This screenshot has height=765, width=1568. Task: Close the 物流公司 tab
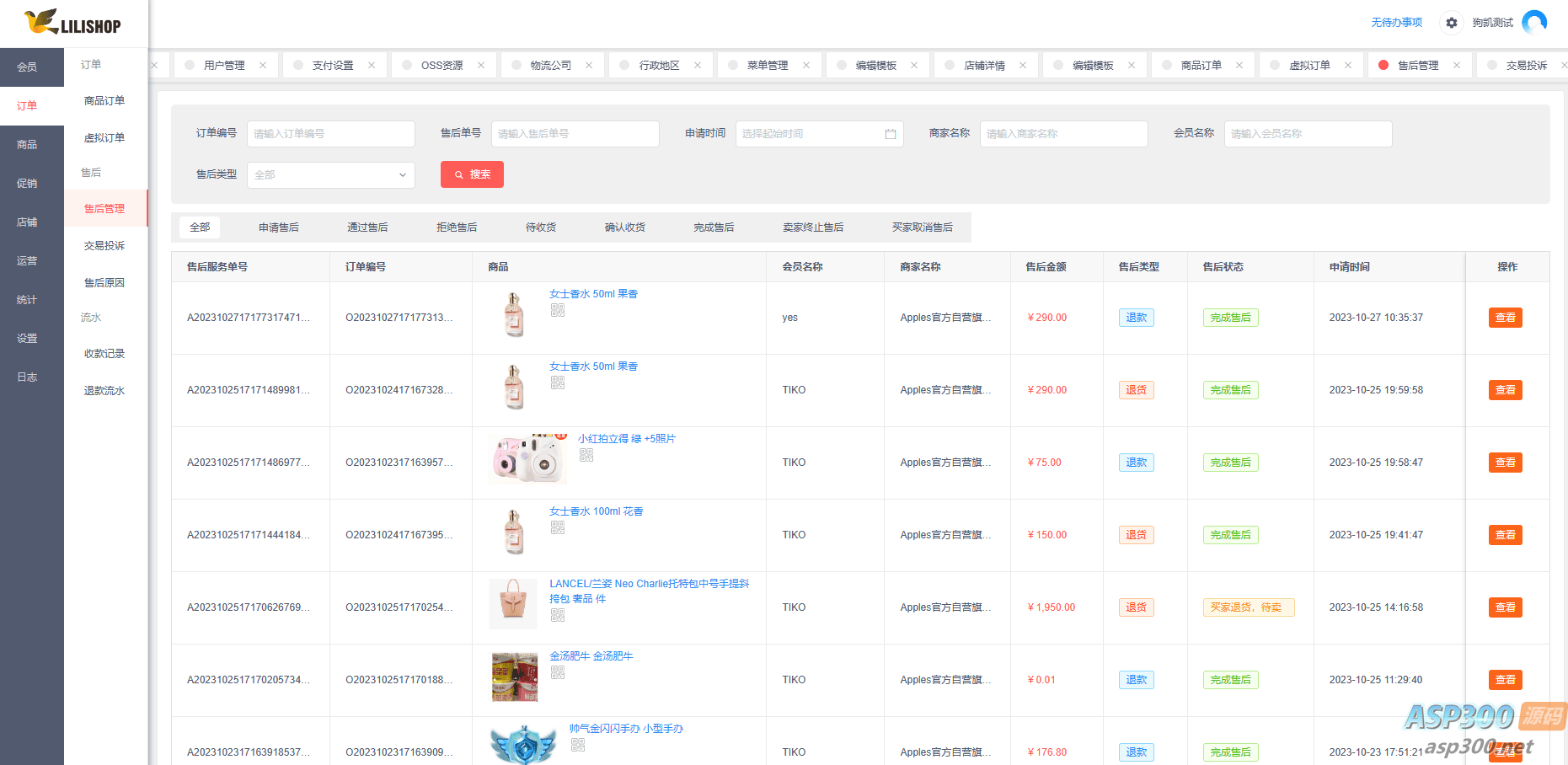coord(589,65)
